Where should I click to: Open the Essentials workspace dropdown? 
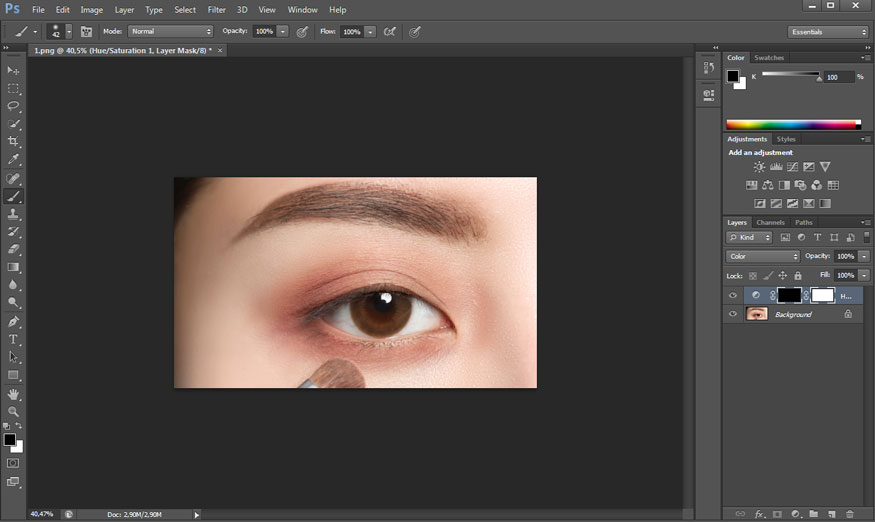click(828, 32)
